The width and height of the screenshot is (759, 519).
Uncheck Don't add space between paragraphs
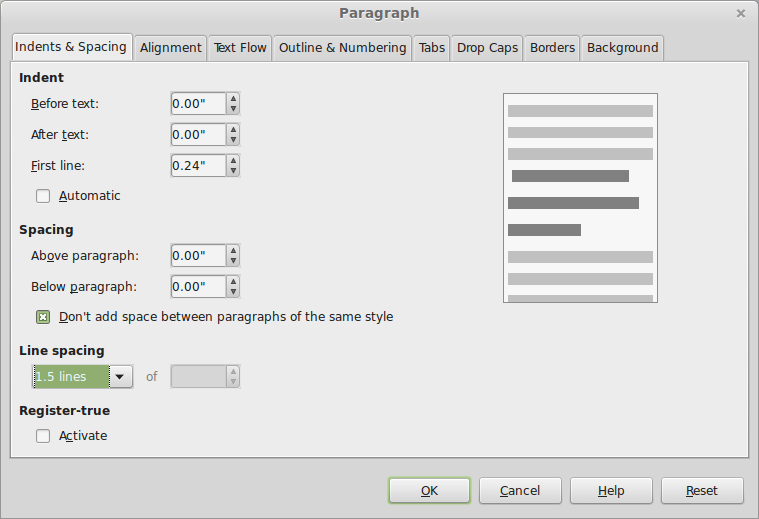[x=43, y=317]
